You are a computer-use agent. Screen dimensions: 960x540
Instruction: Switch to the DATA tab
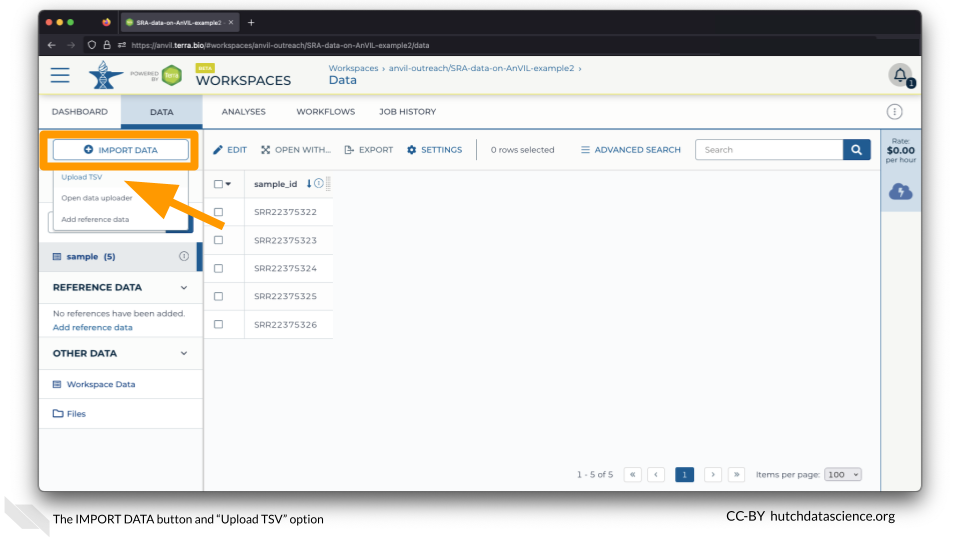pyautogui.click(x=162, y=112)
